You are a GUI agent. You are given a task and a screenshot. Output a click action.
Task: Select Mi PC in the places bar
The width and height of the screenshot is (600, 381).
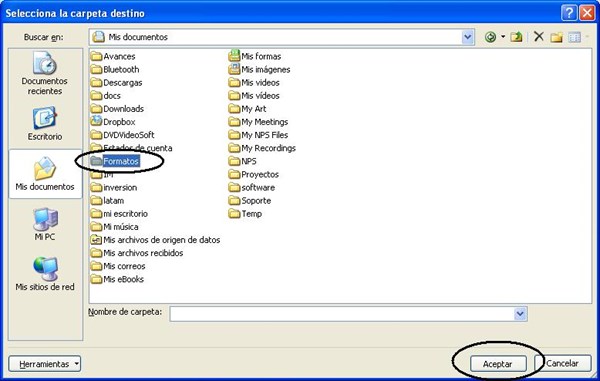45,225
